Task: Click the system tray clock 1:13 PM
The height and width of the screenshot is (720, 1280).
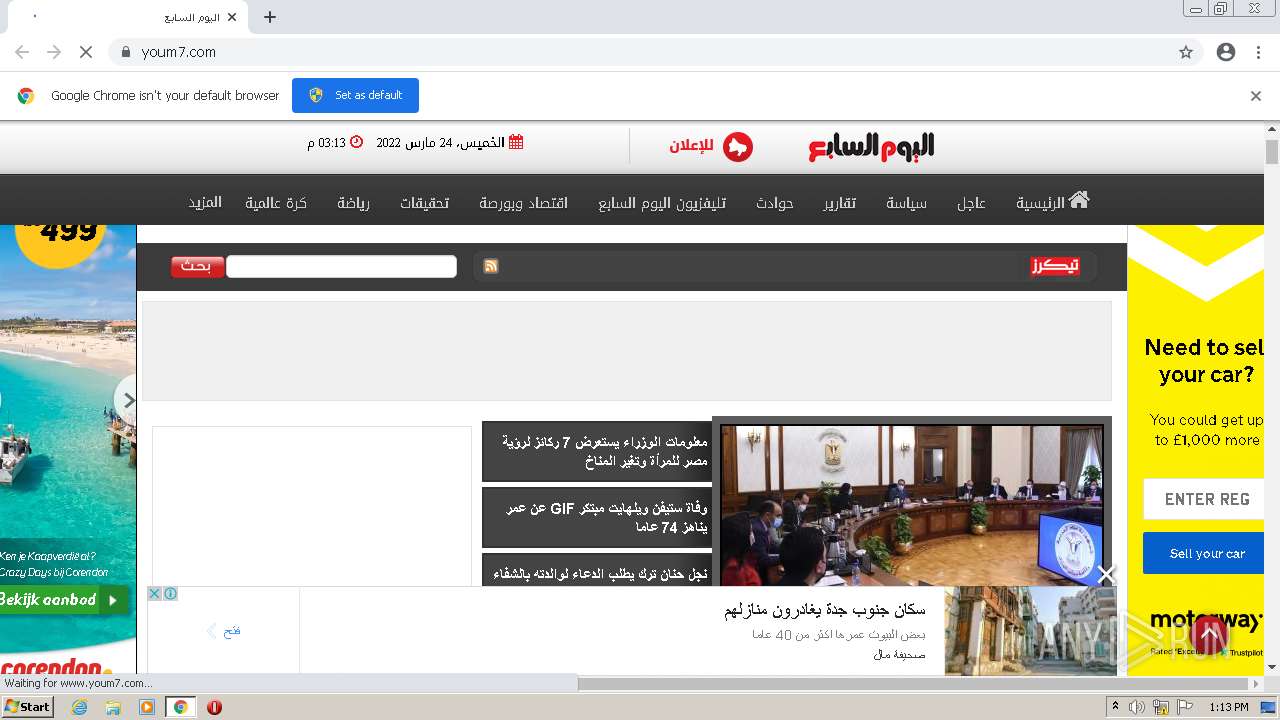Action: 1229,707
